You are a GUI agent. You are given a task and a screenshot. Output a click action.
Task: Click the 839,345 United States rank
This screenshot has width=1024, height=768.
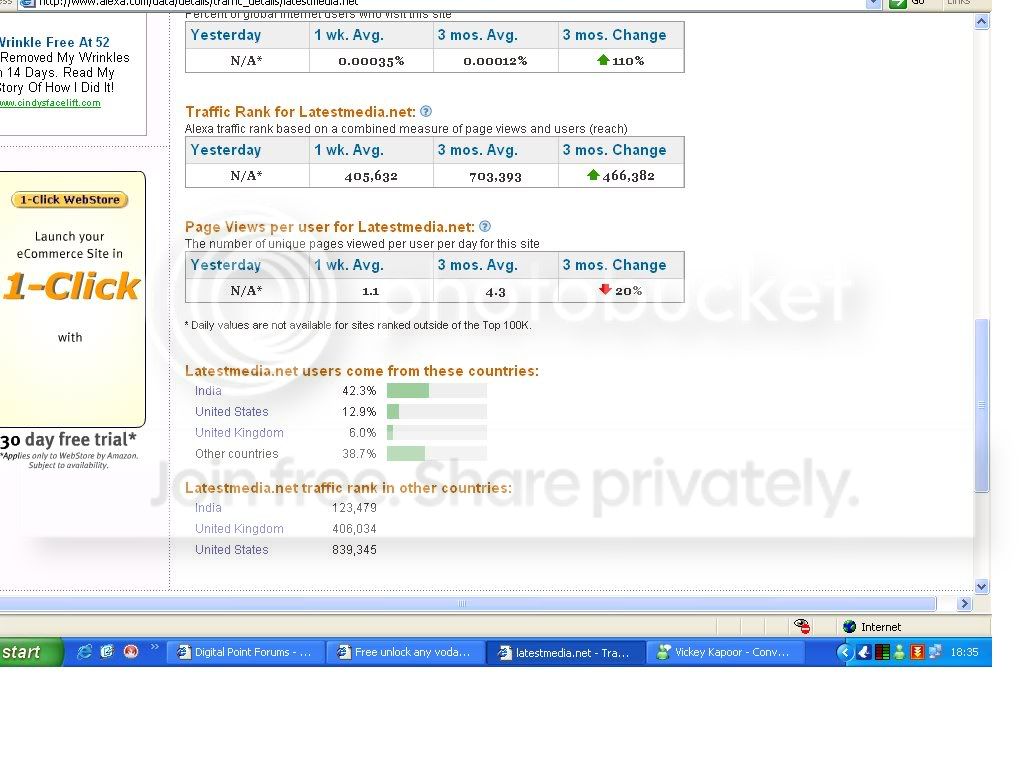(x=354, y=549)
